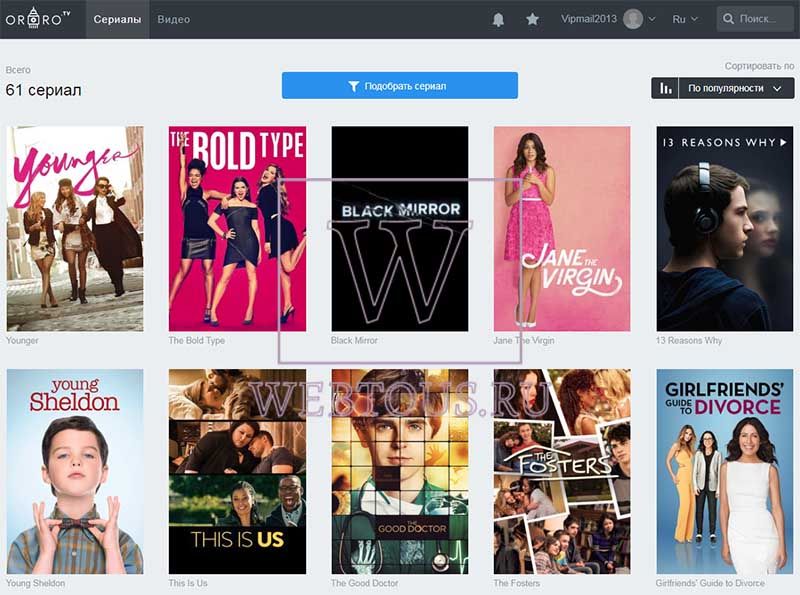This screenshot has height=595, width=800.
Task: Open the This Is Us poster
Action: pyautogui.click(x=237, y=472)
